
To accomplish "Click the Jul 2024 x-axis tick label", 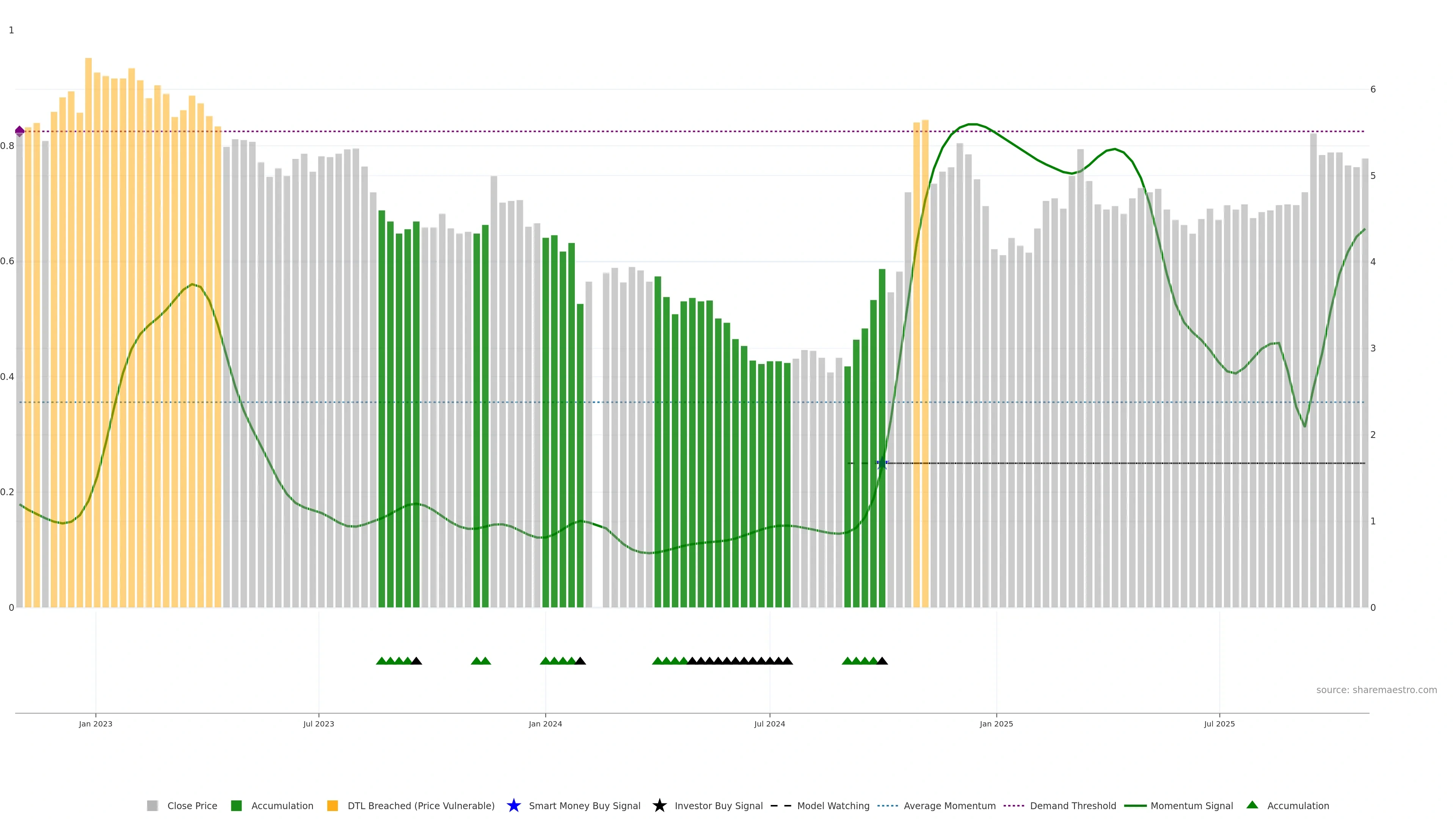I will click(769, 723).
